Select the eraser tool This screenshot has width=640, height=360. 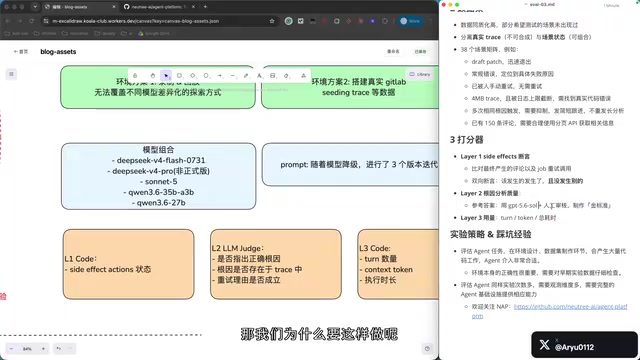286,76
